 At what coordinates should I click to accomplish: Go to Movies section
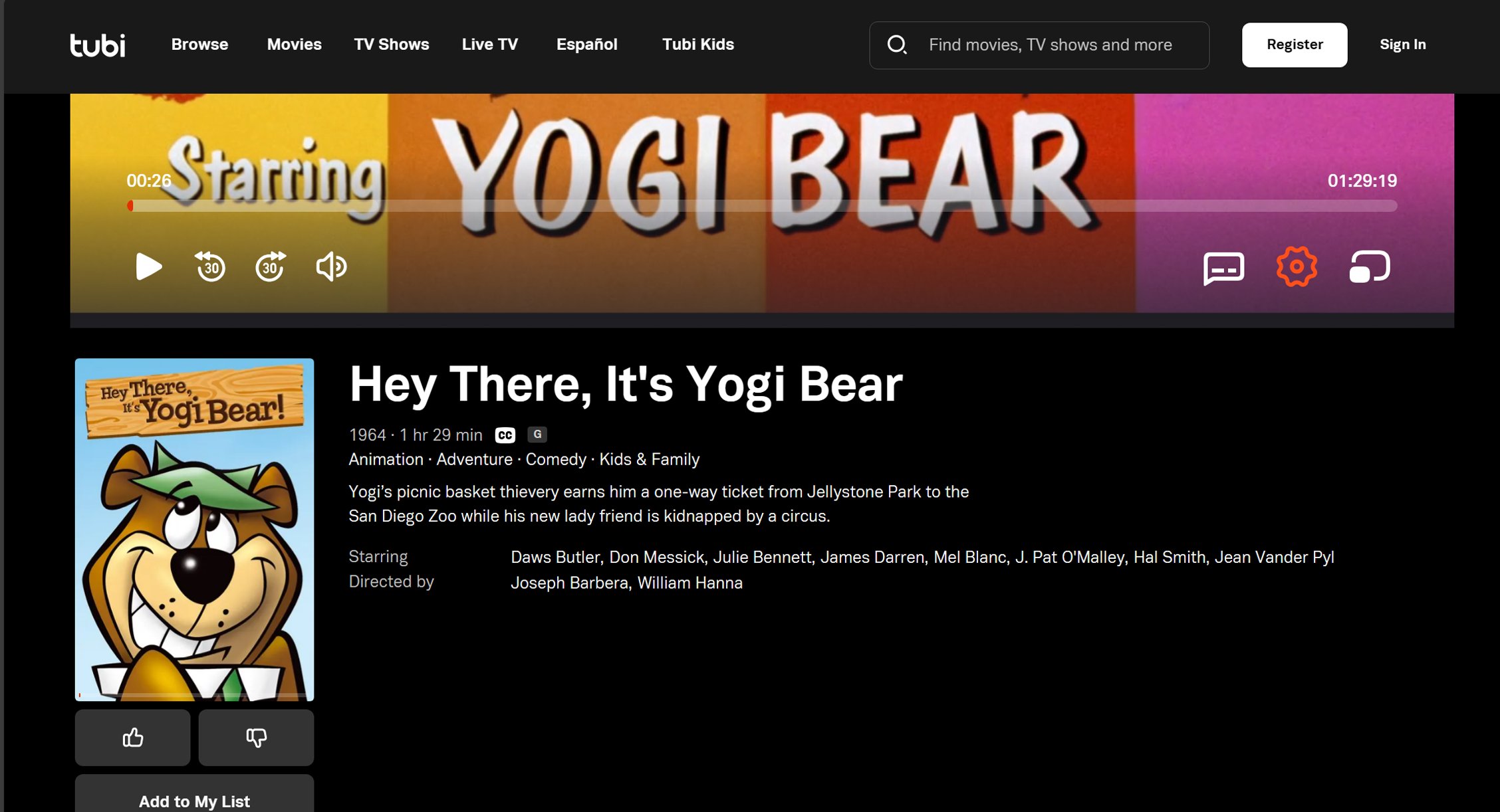pyautogui.click(x=295, y=45)
